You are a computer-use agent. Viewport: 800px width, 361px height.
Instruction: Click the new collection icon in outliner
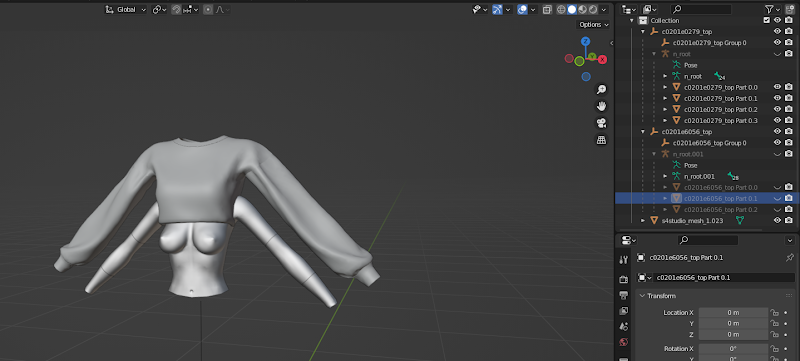click(x=790, y=9)
